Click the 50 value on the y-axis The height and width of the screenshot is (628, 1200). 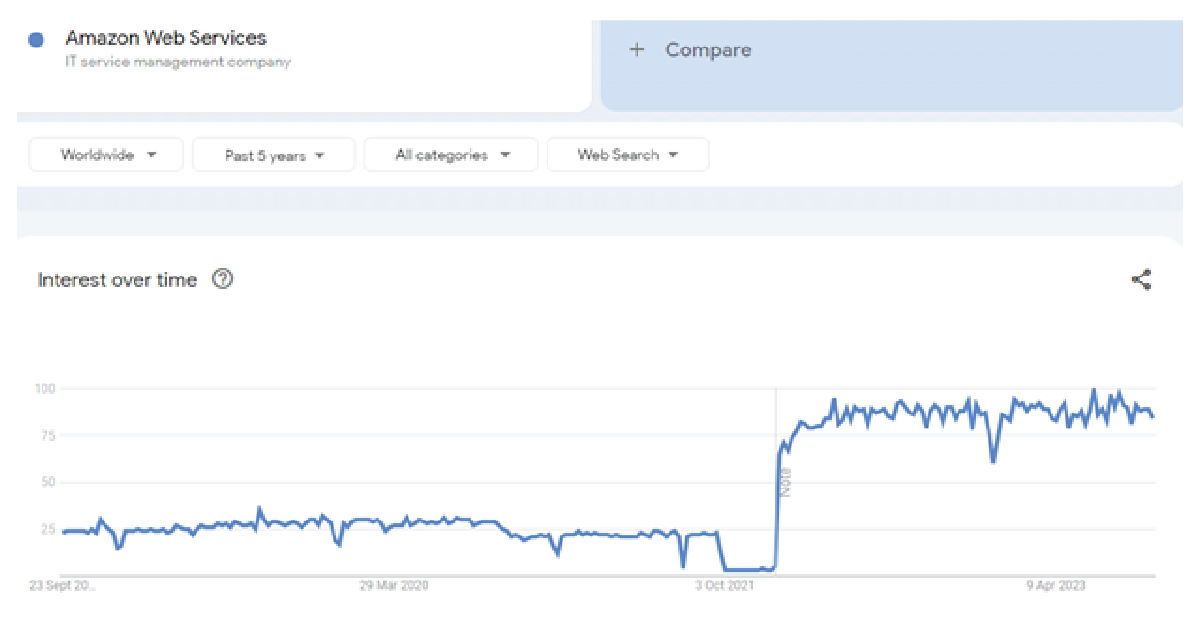point(46,482)
